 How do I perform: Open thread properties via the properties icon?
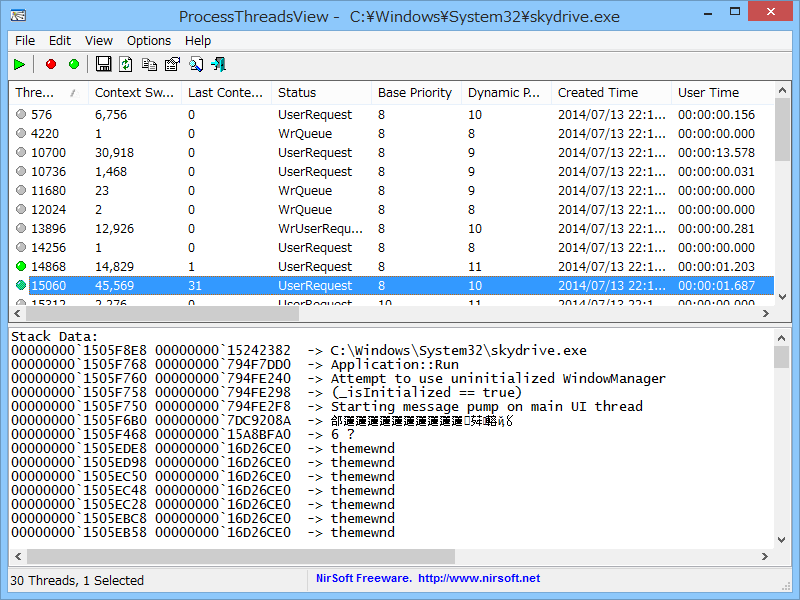(170, 64)
